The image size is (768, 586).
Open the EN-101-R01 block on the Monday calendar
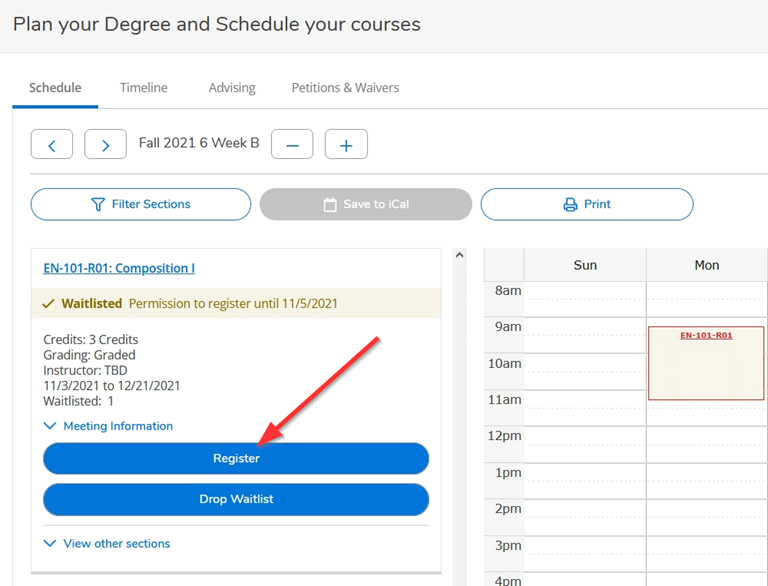point(706,363)
